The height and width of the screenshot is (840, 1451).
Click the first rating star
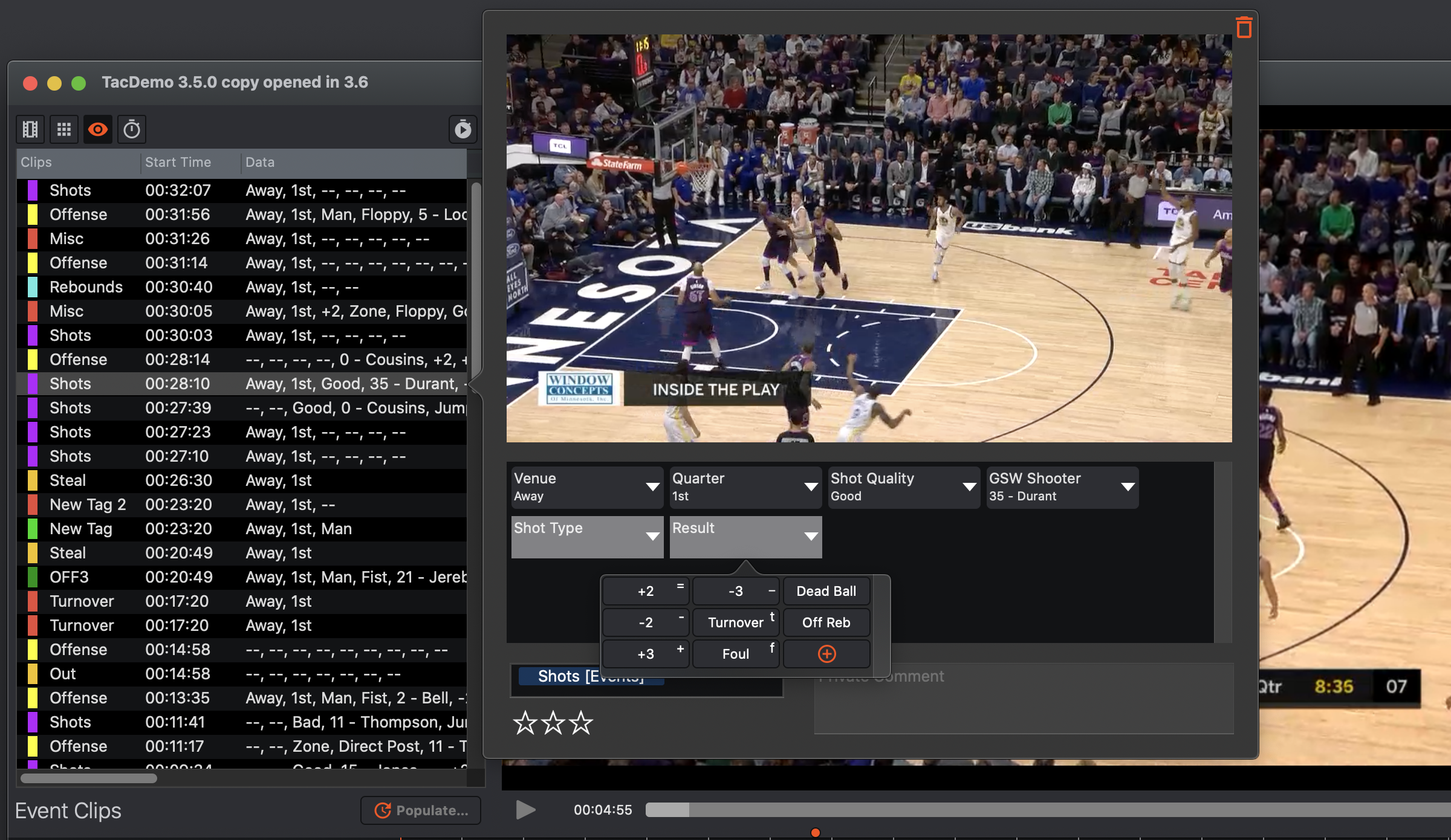[x=525, y=723]
